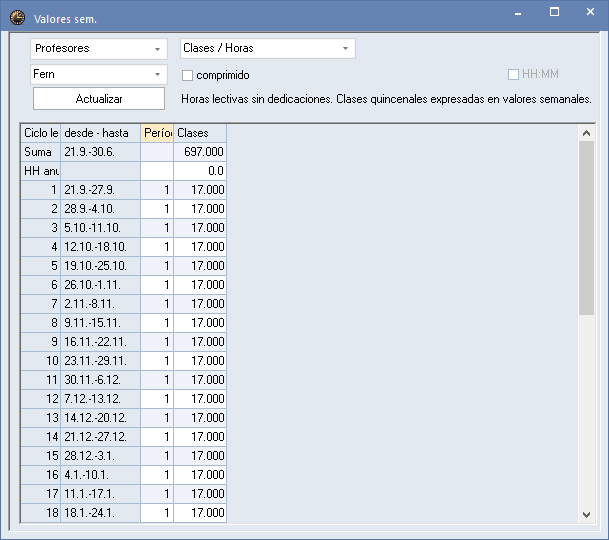Select the 5.10.-11.10. week cell
This screenshot has width=609, height=540.
100,228
